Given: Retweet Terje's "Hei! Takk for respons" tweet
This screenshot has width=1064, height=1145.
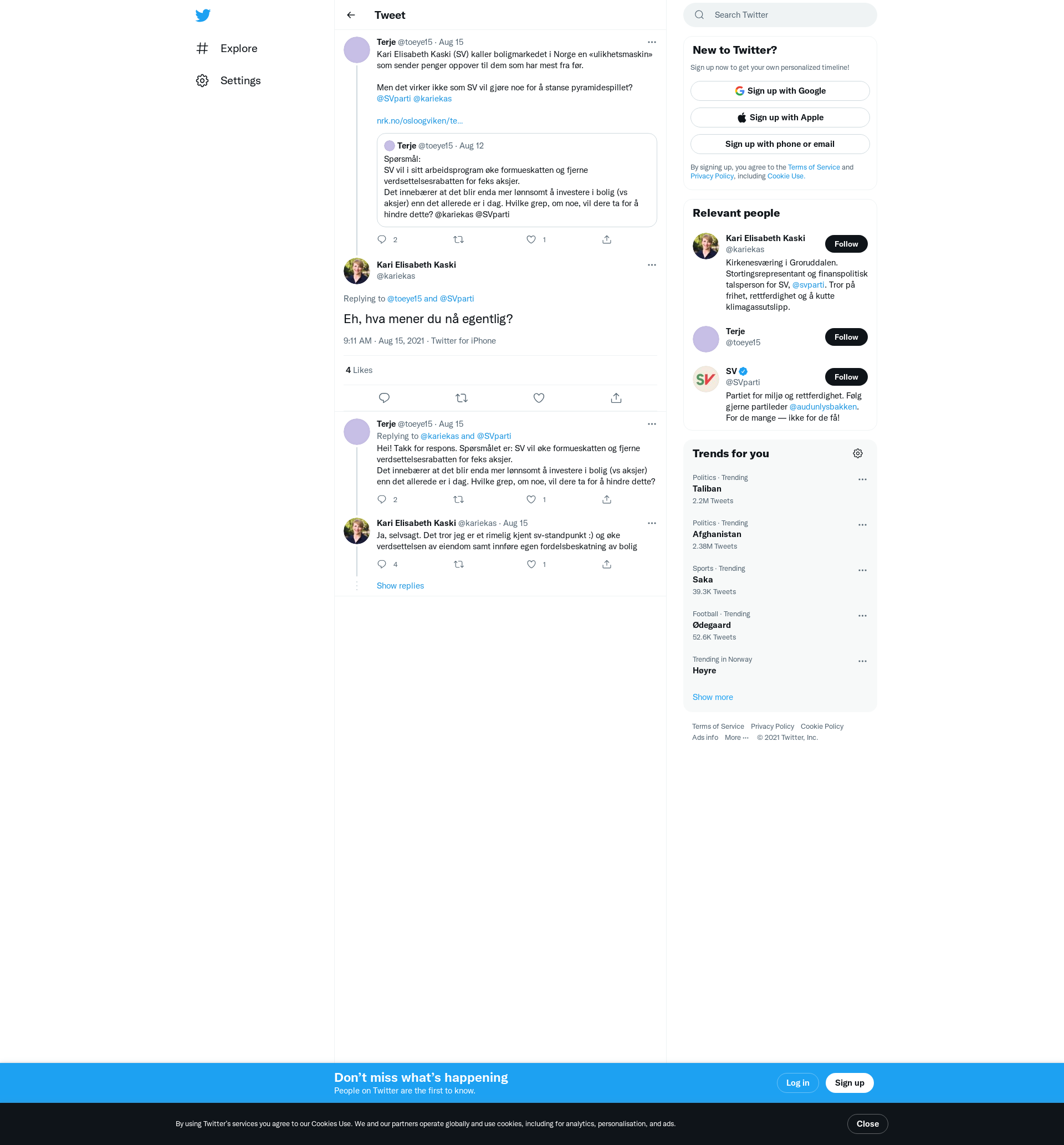Looking at the screenshot, I should (x=459, y=500).
